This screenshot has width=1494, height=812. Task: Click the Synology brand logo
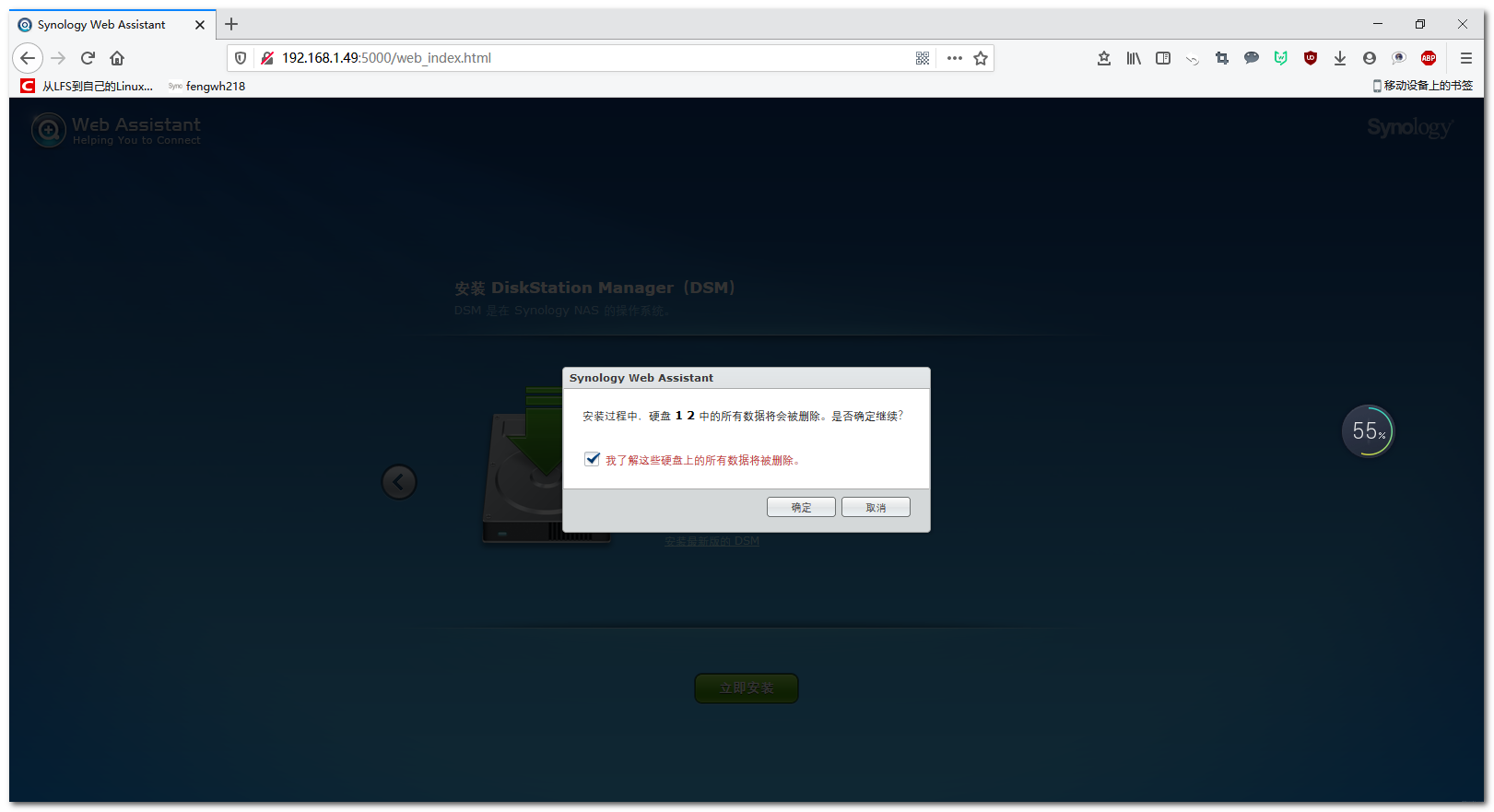[x=1410, y=128]
